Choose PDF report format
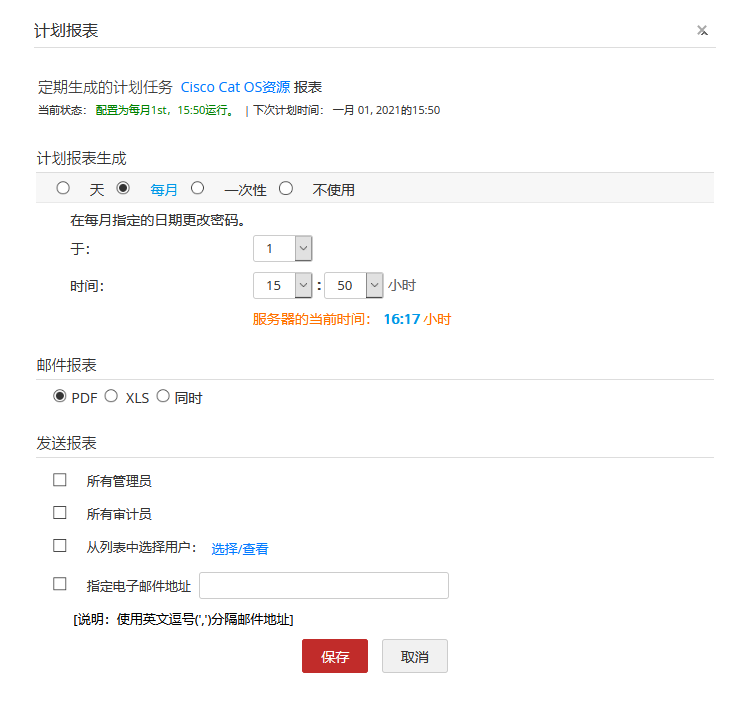This screenshot has width=748, height=714. [60, 396]
